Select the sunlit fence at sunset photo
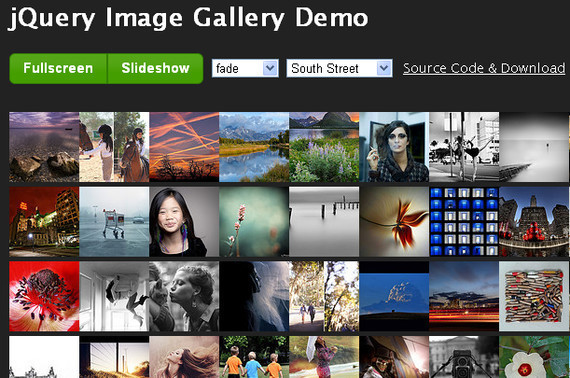This screenshot has width=570, height=378. (114, 357)
